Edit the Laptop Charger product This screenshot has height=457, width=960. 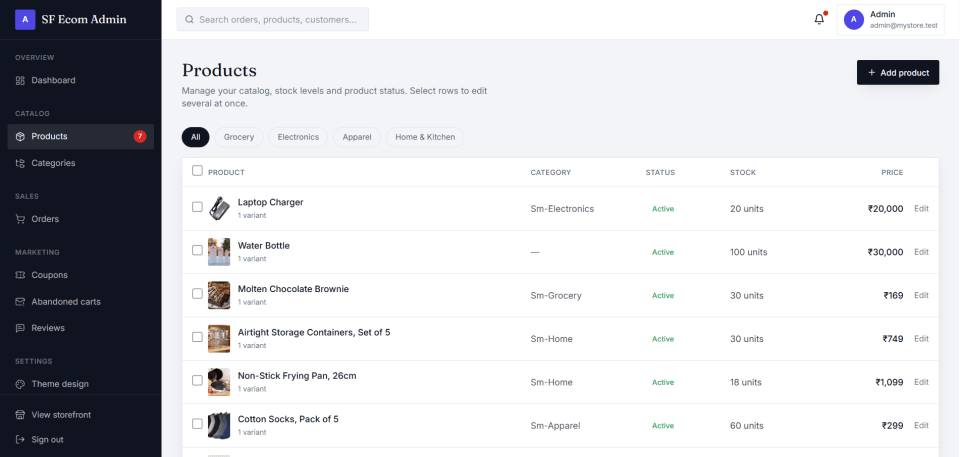point(921,208)
